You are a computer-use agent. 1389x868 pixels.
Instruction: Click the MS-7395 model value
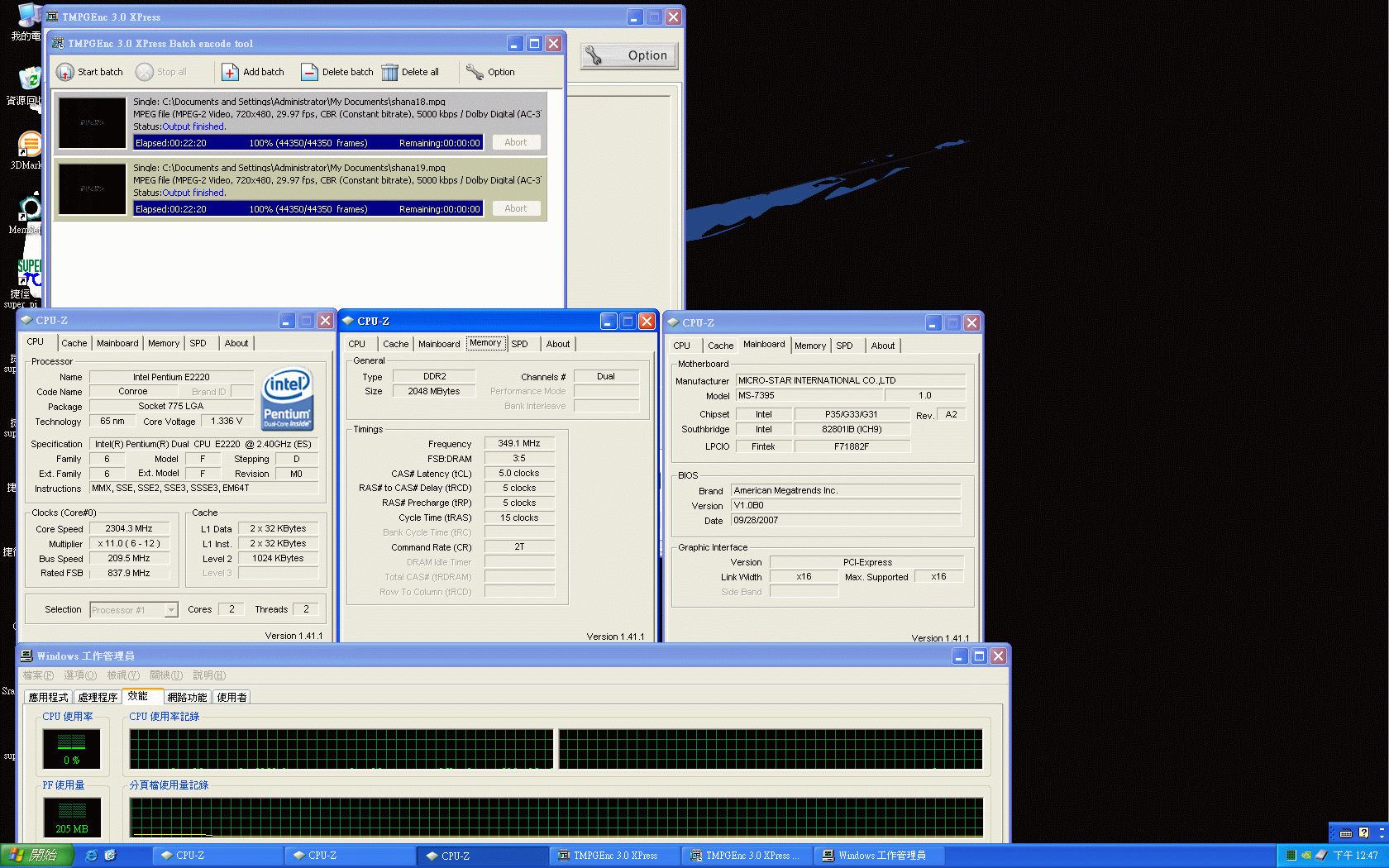click(809, 396)
